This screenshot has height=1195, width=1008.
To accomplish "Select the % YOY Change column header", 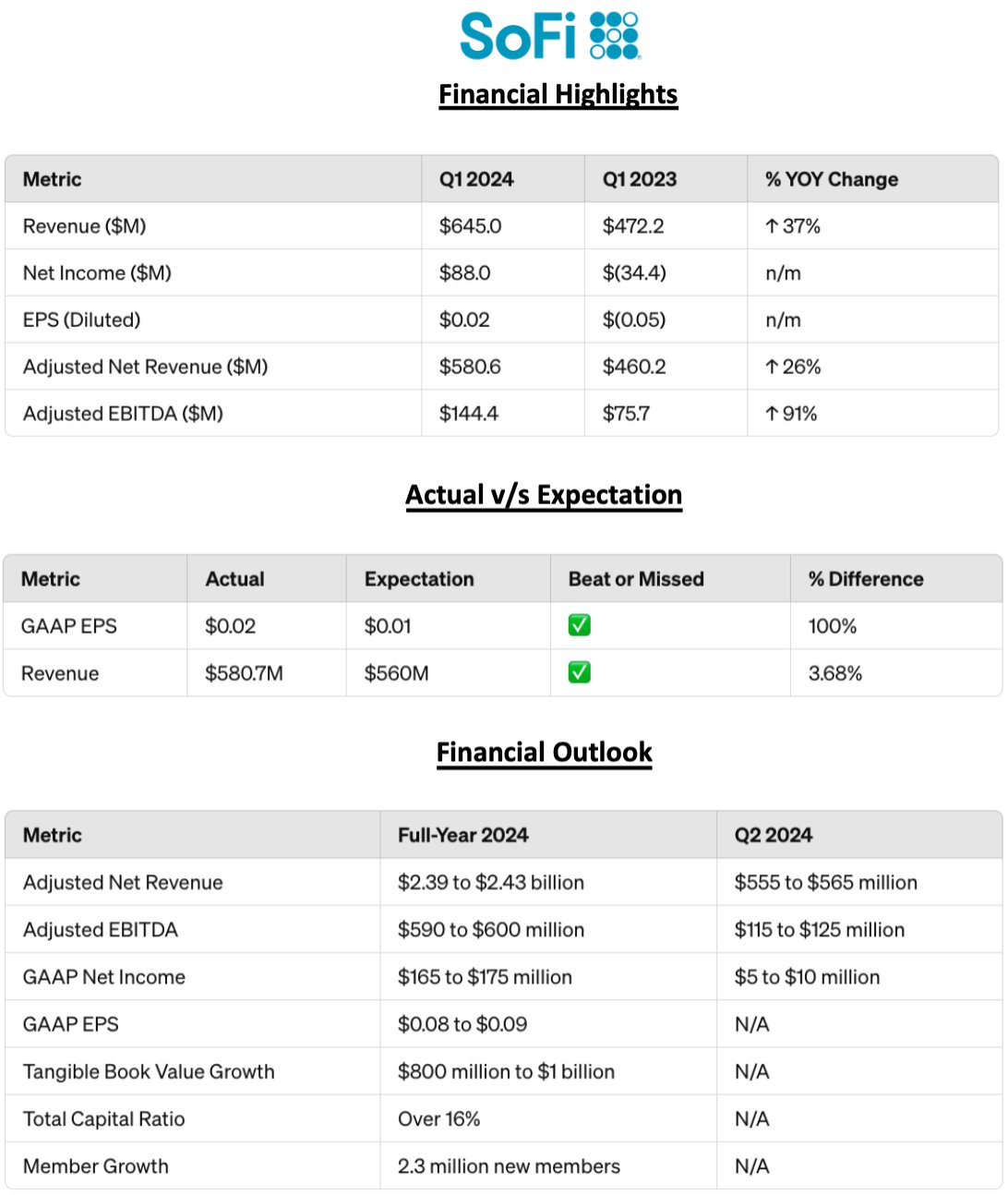I will [832, 179].
